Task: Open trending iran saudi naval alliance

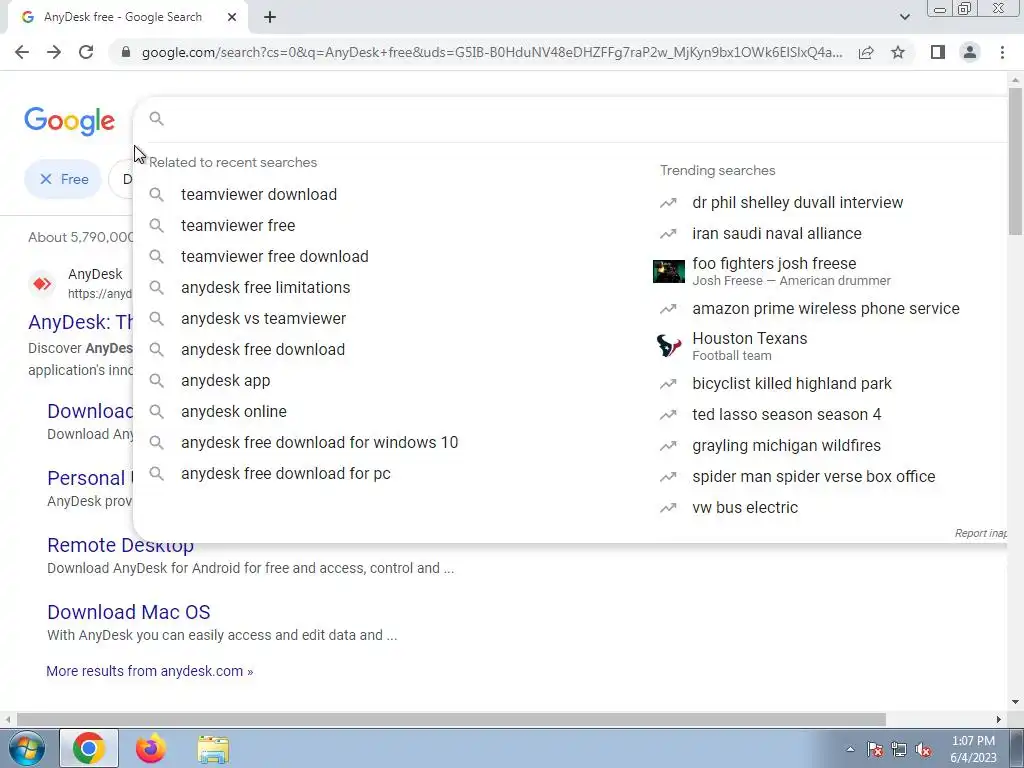Action: (x=776, y=234)
